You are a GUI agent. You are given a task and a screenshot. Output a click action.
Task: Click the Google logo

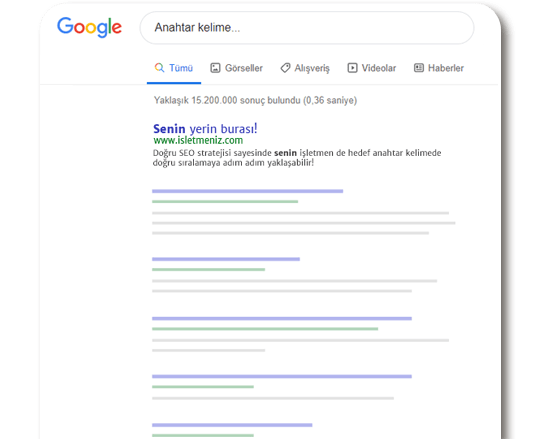(89, 27)
